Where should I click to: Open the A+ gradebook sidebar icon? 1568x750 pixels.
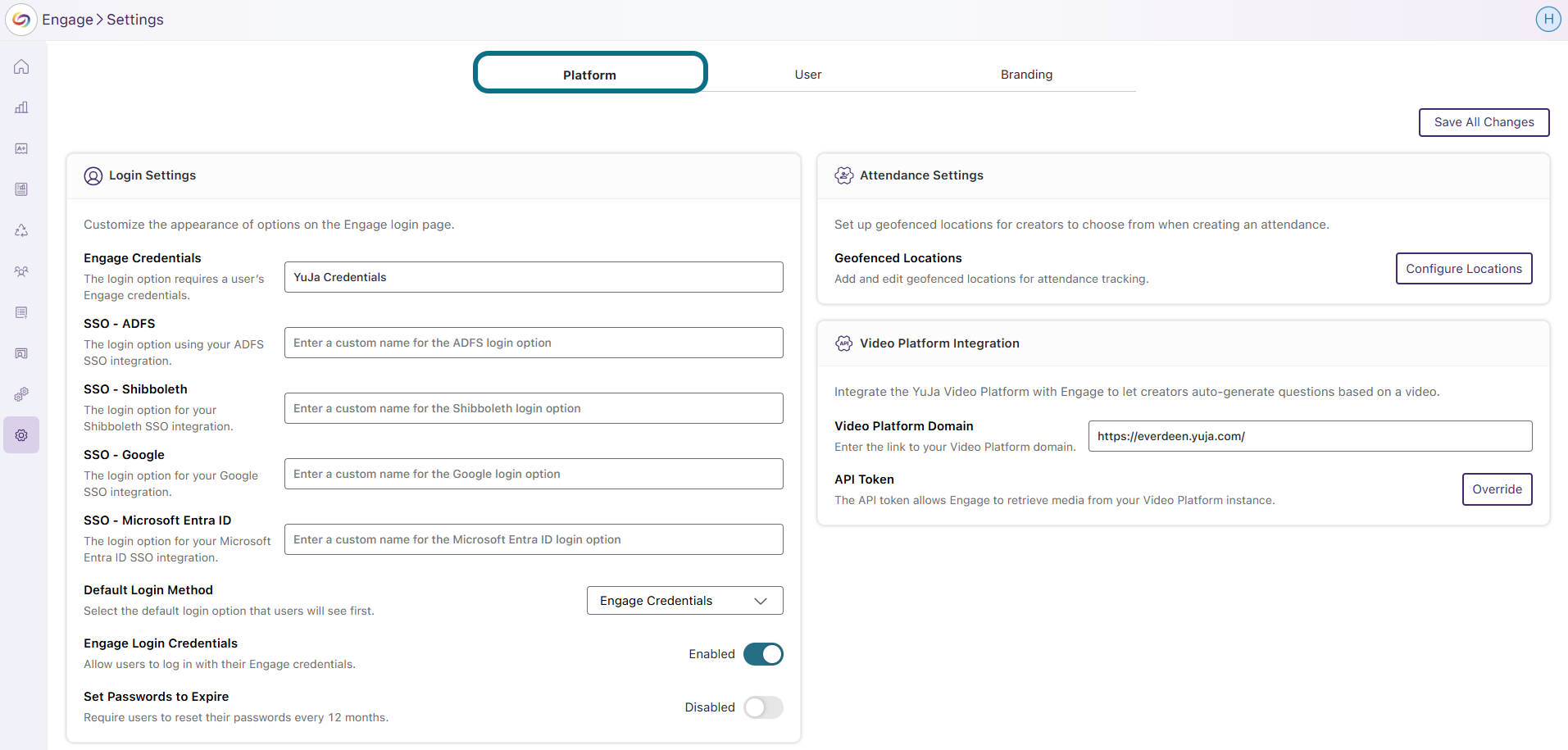[21, 148]
